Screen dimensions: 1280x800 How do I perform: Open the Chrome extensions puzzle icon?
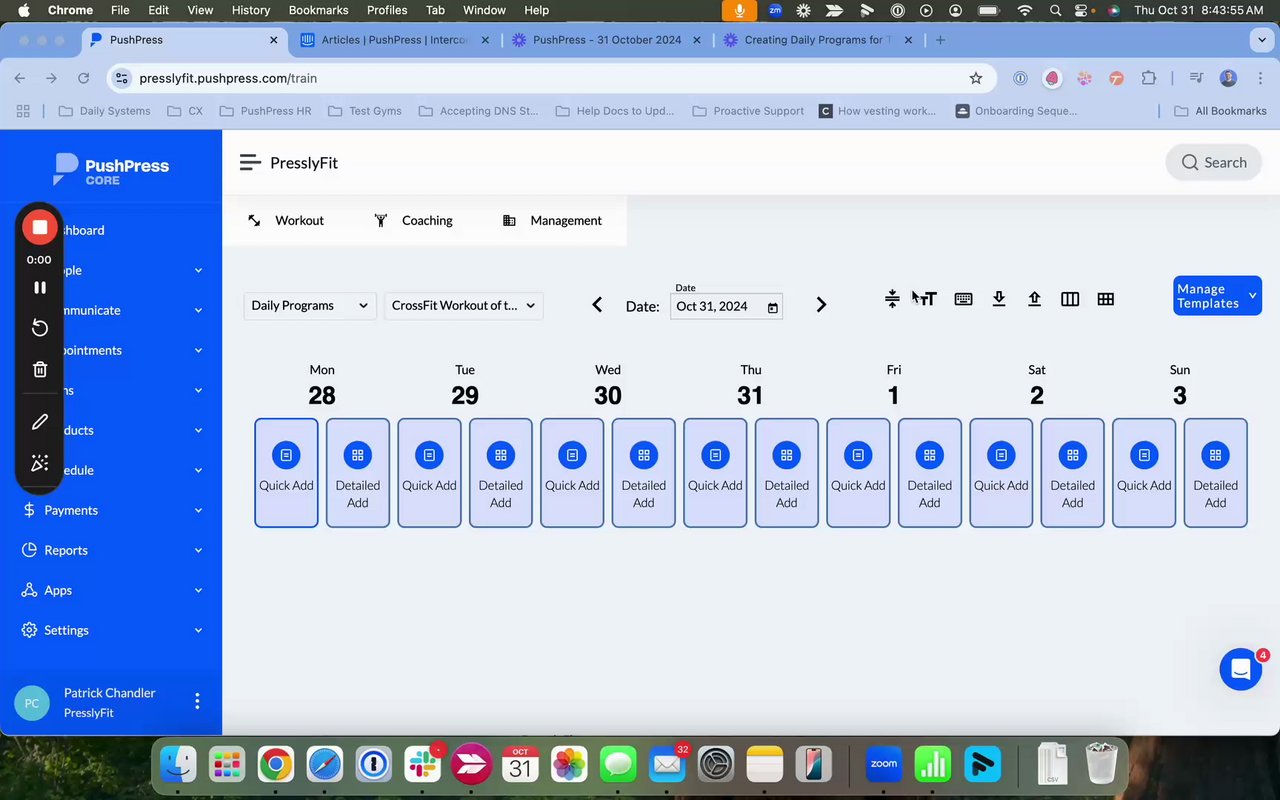click(x=1148, y=78)
